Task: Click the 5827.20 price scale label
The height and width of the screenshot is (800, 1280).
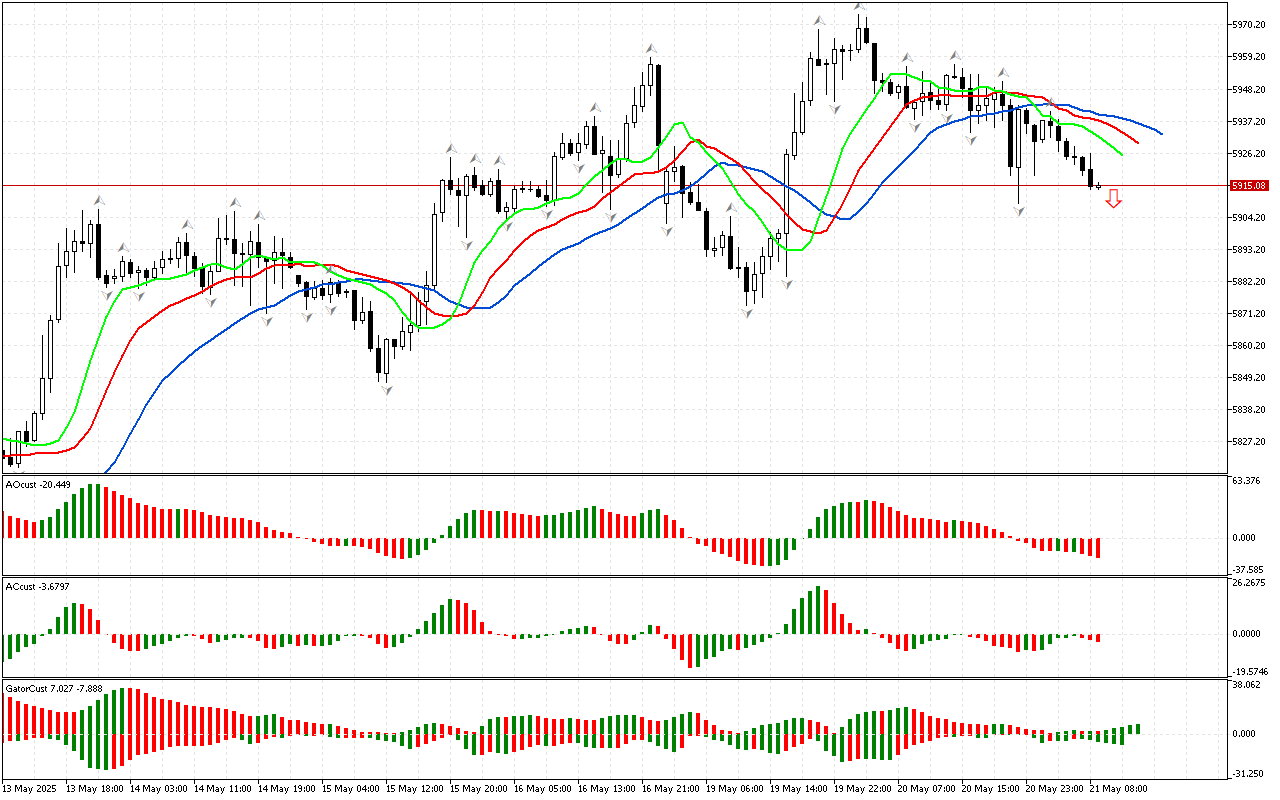Action: [x=1249, y=441]
